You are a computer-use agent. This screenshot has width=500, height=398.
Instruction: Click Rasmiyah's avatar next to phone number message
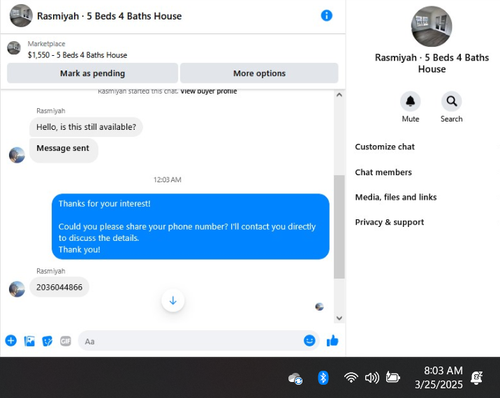(x=17, y=289)
